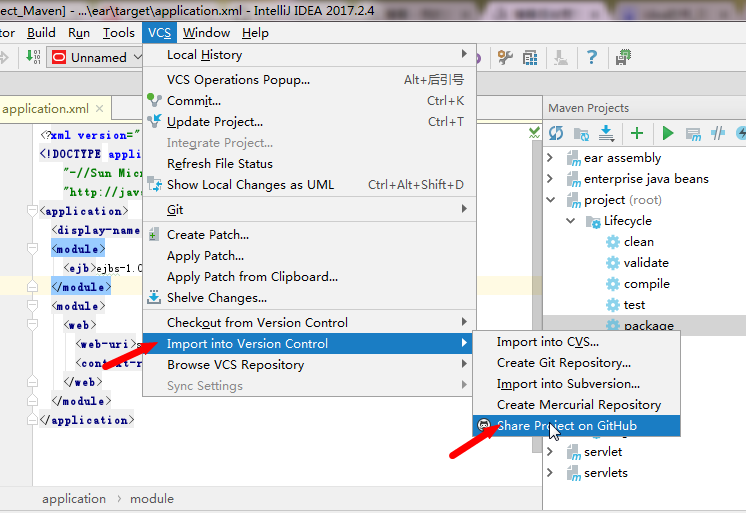Collapse the Lifecycle node
Screen dimensions: 746x513
pyautogui.click(x=571, y=221)
